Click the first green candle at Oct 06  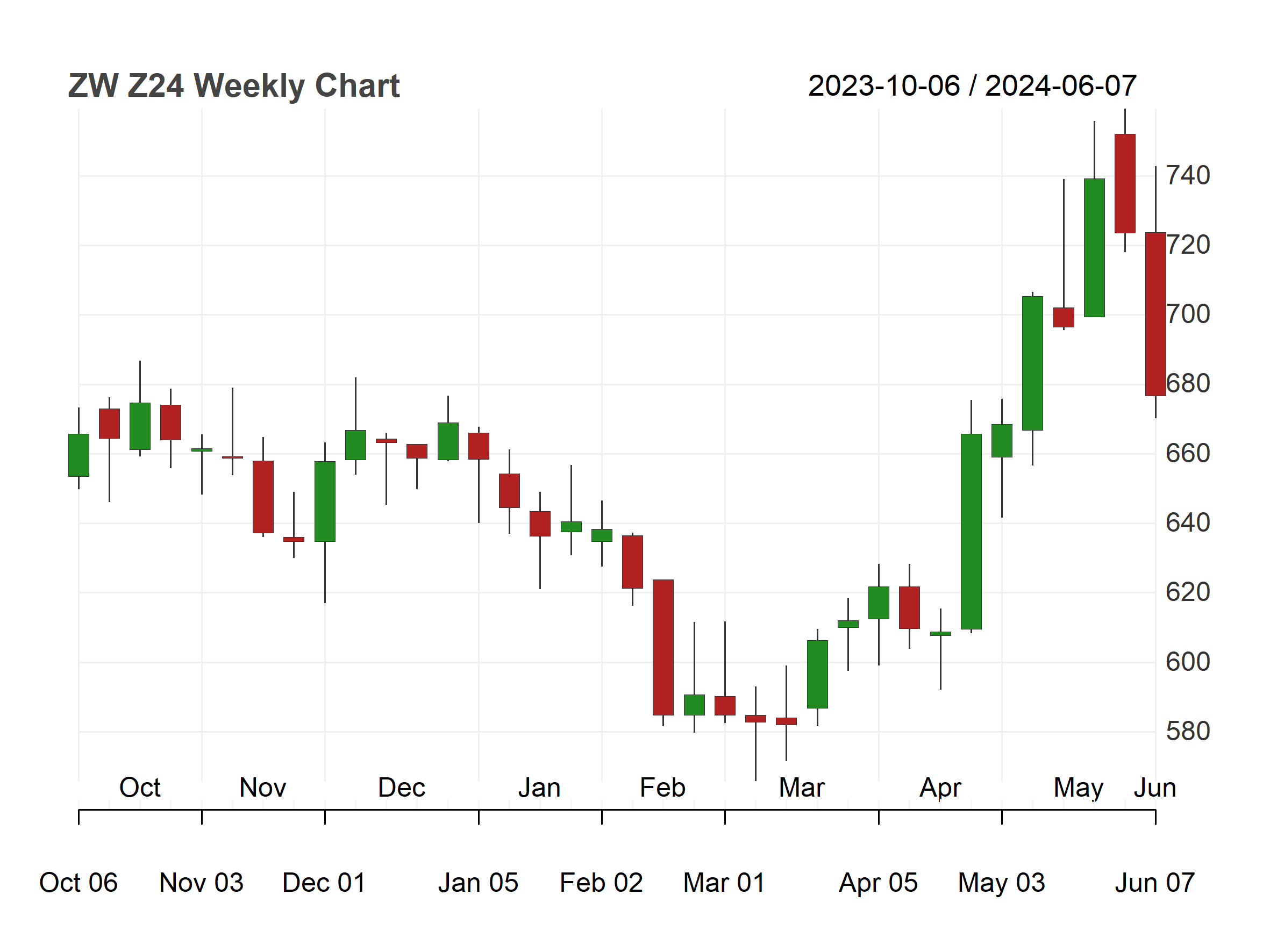pyautogui.click(x=79, y=455)
